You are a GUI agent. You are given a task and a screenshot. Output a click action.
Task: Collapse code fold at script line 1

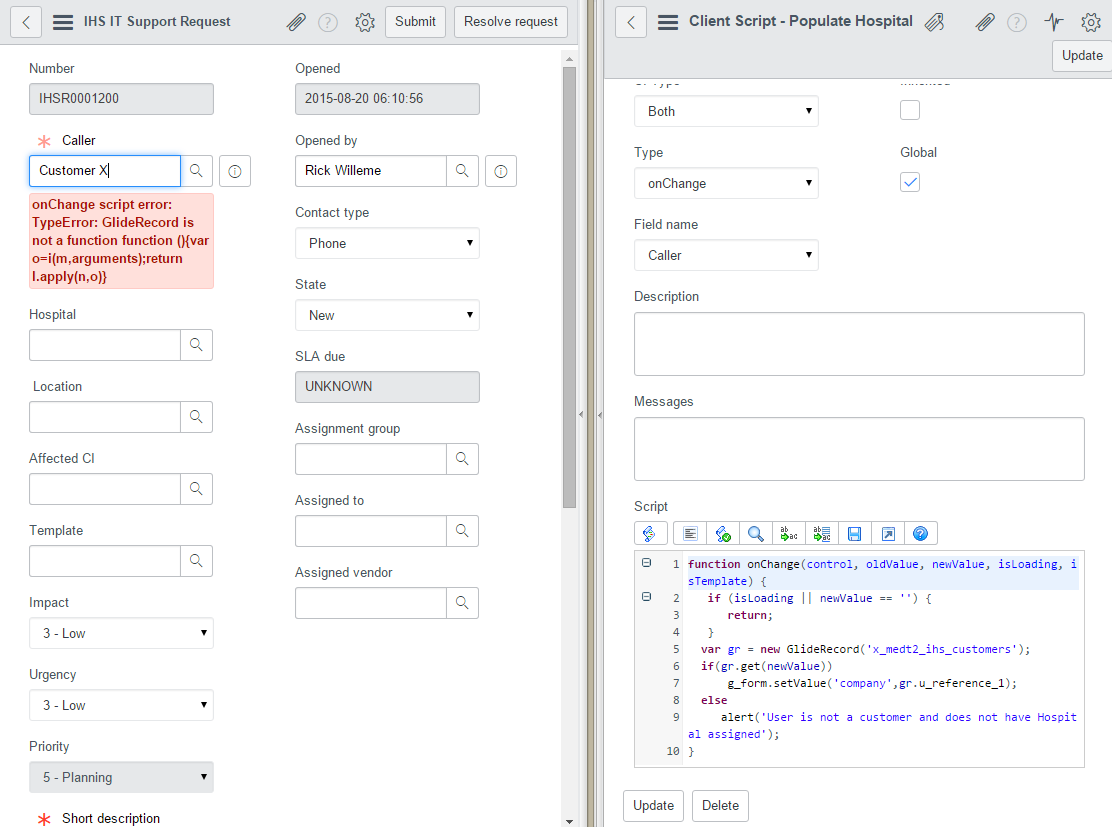pos(647,562)
